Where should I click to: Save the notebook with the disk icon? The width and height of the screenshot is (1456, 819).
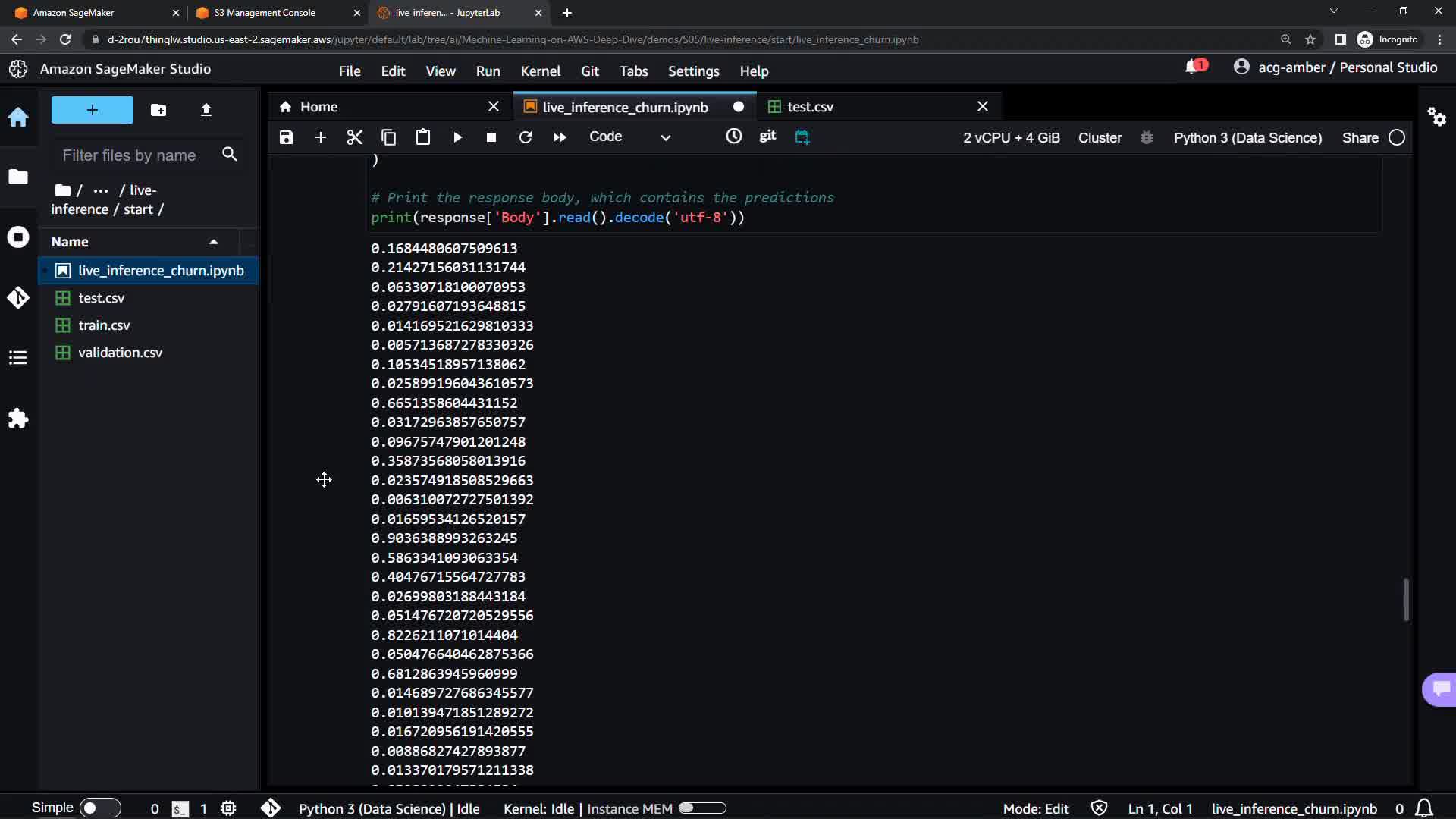(286, 137)
